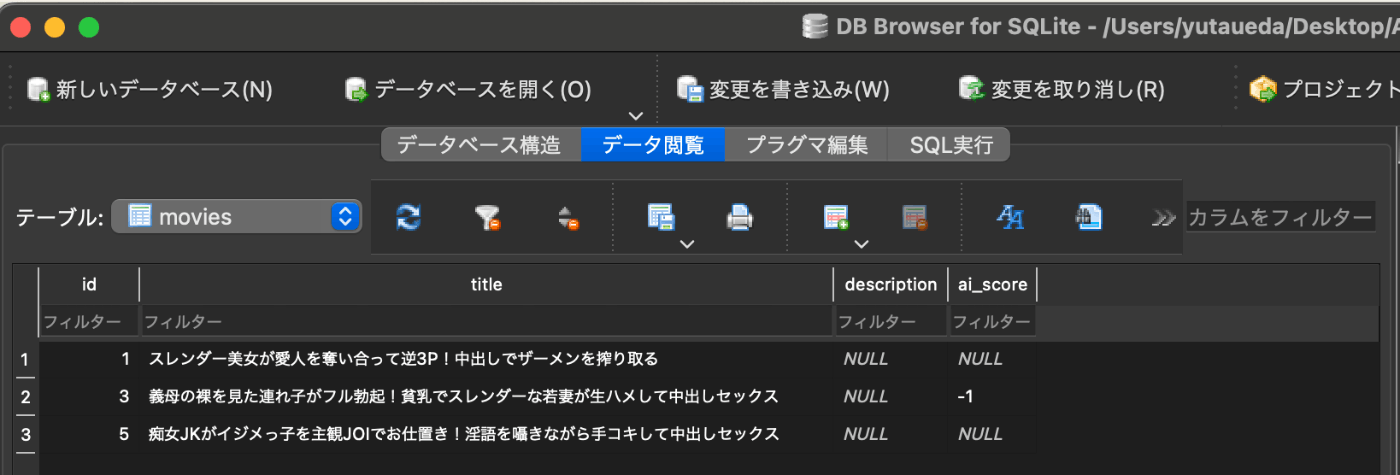Expand the save table dropdown arrow
Viewport: 1400px width, 475px height.
coord(686,243)
